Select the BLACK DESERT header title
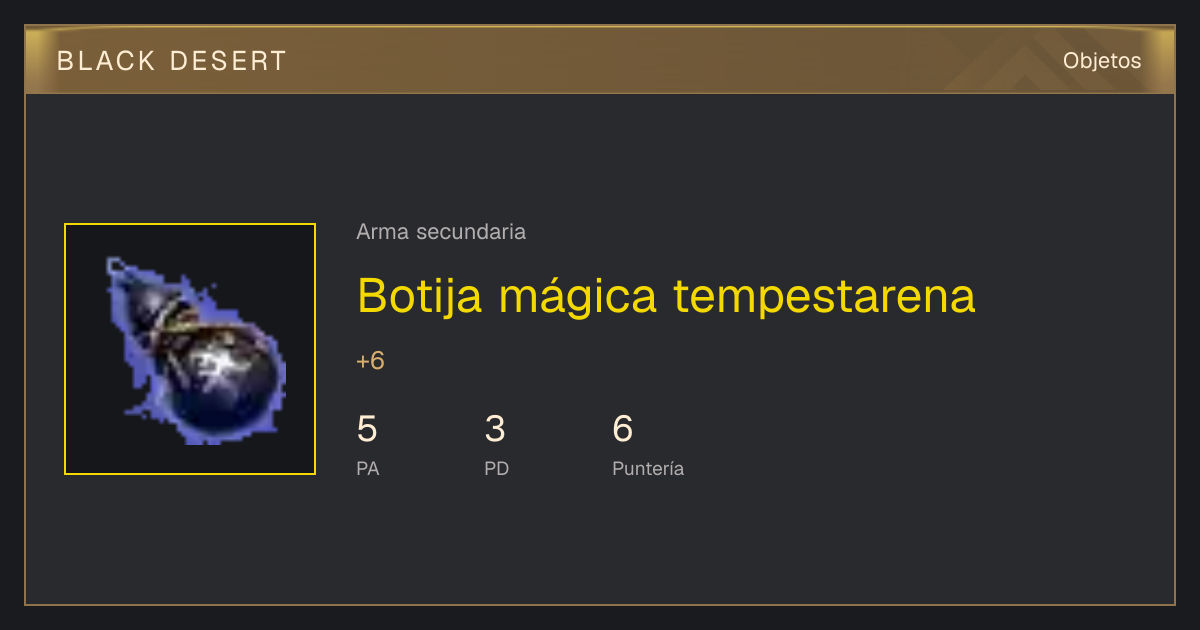Viewport: 1200px width, 630px height. pyautogui.click(x=172, y=61)
